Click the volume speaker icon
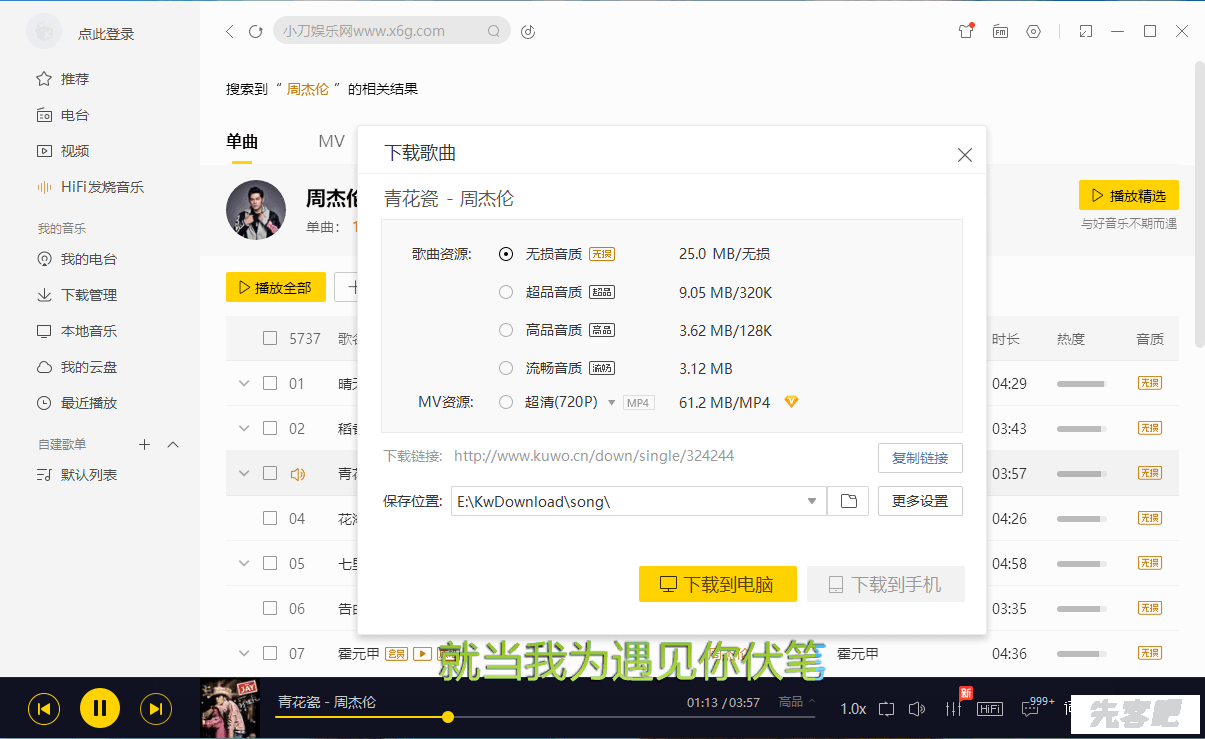Screen dimensions: 1205x739 tap(917, 709)
